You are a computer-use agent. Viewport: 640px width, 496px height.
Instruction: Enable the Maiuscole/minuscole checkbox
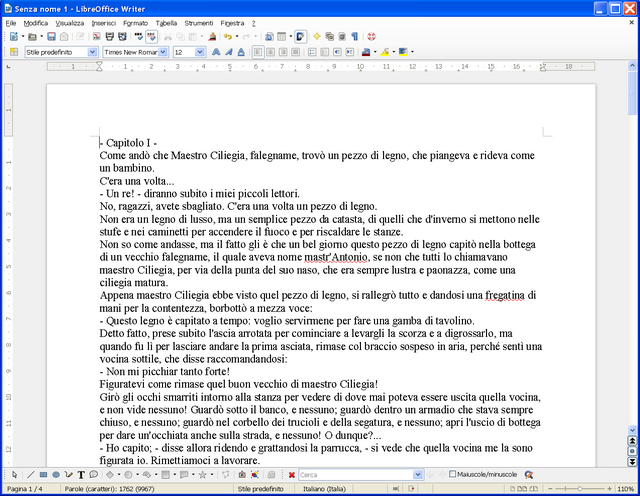pyautogui.click(x=452, y=474)
